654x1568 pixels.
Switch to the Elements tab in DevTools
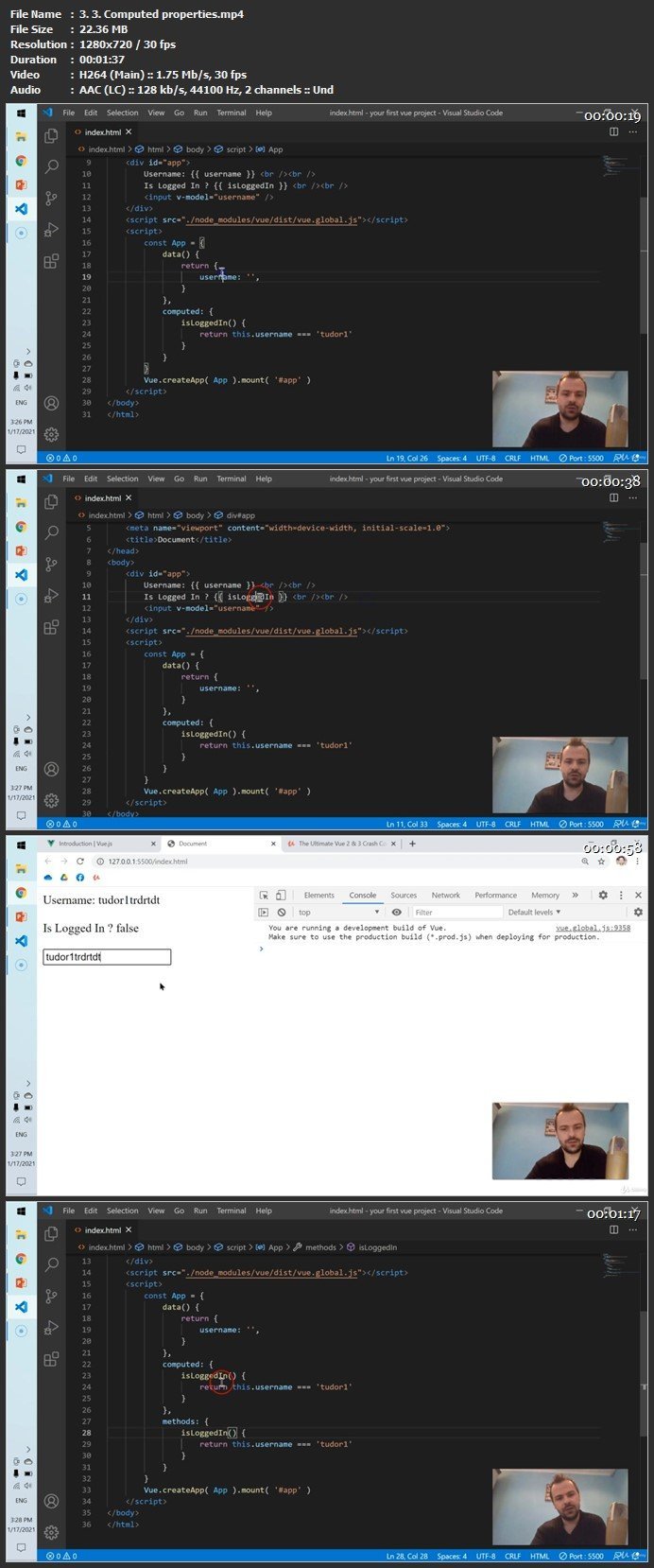[318, 895]
